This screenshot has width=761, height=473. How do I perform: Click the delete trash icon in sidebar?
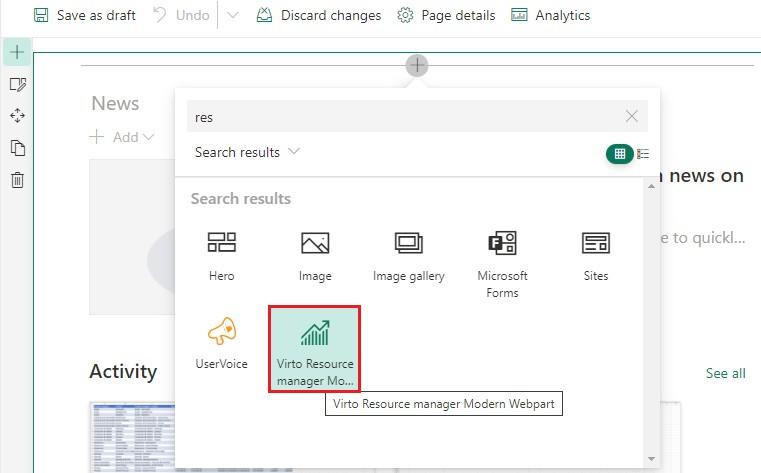pyautogui.click(x=17, y=180)
